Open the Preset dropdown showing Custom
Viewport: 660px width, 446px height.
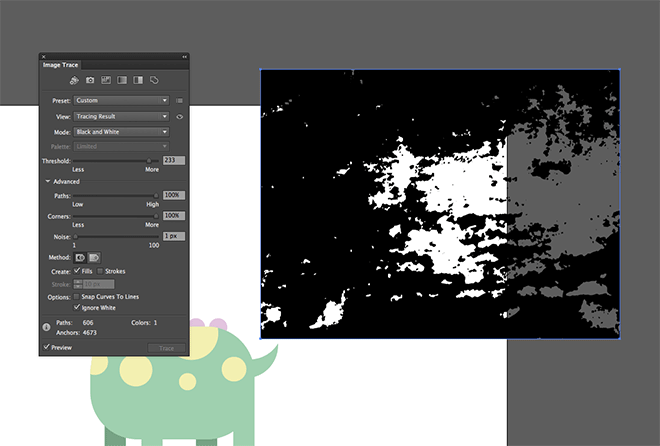(x=122, y=101)
